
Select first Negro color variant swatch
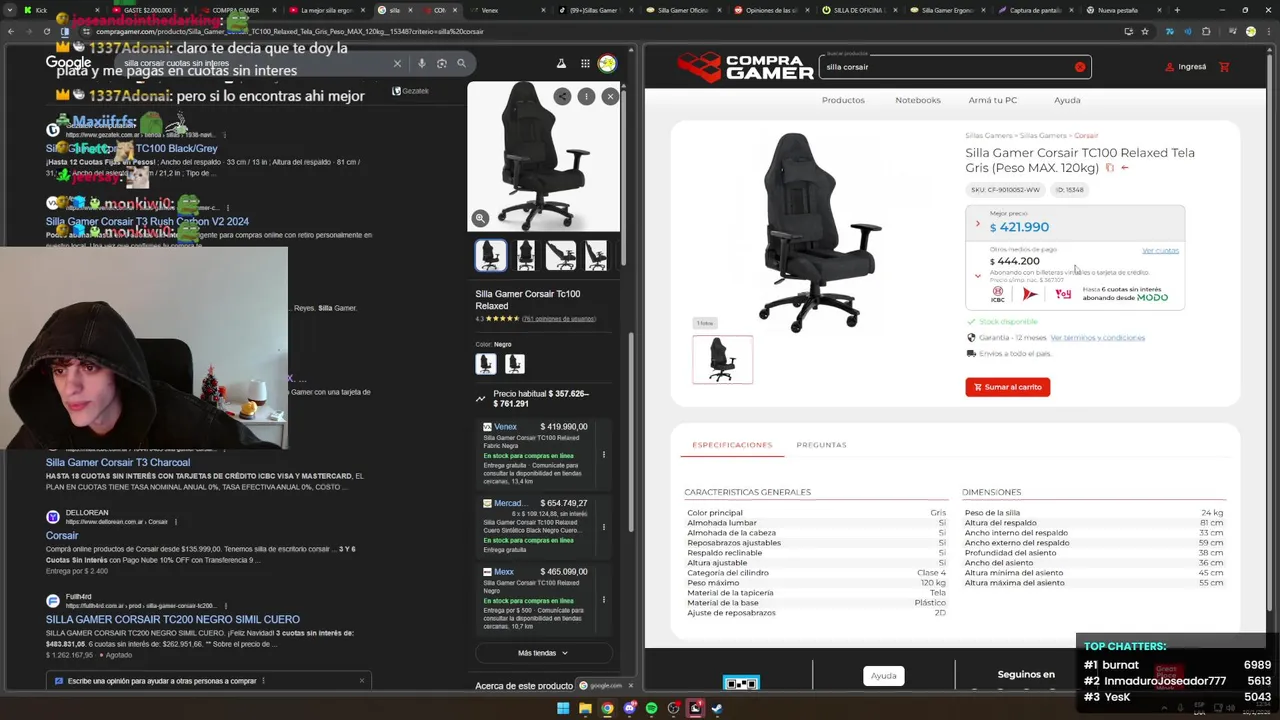click(486, 364)
